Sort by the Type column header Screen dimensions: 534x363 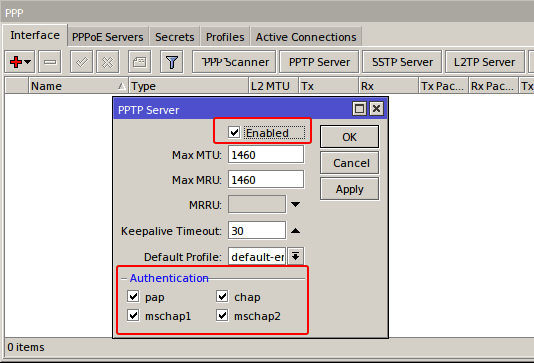(x=188, y=86)
